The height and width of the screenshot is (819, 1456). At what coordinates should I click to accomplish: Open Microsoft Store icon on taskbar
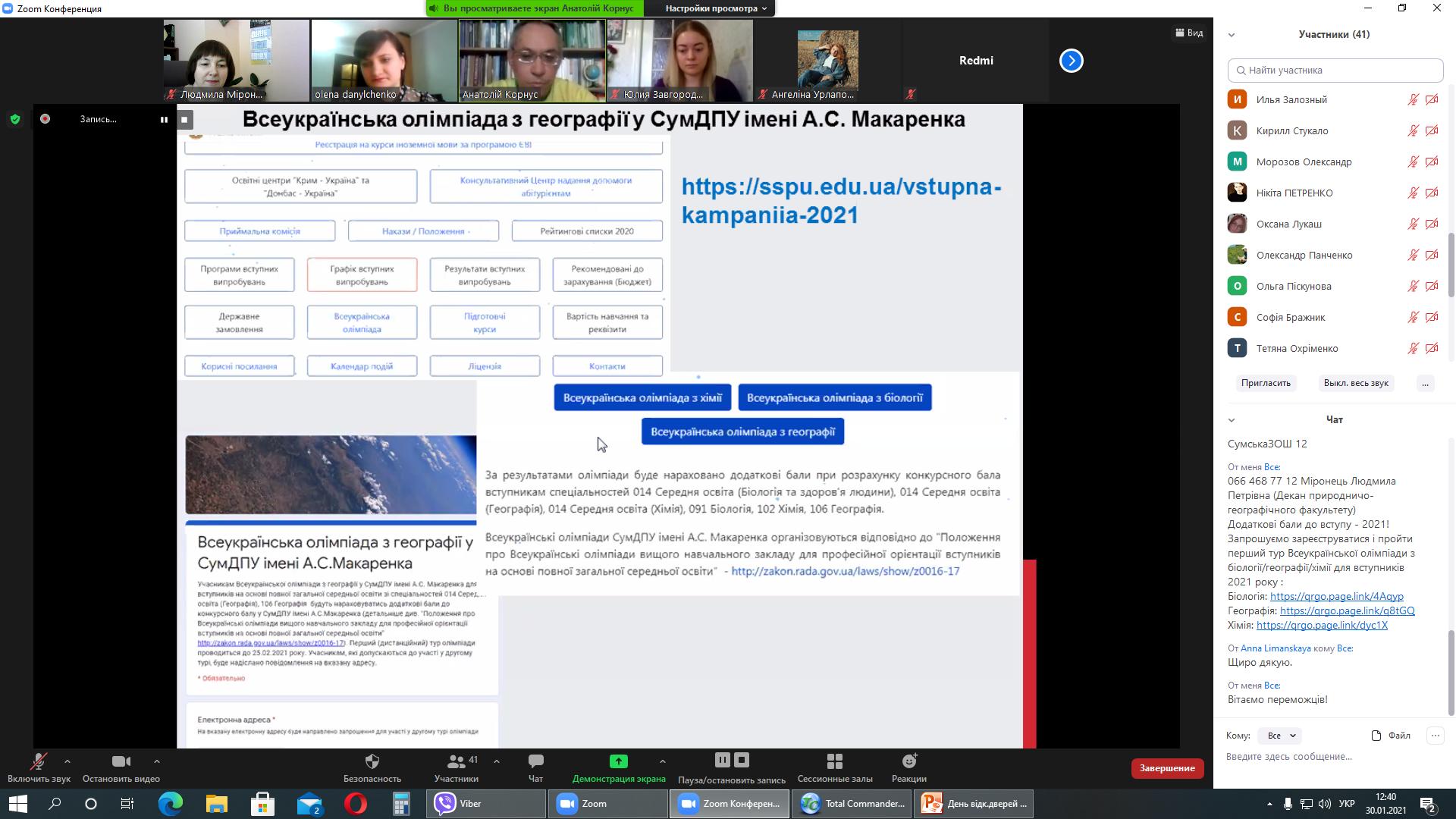[263, 804]
